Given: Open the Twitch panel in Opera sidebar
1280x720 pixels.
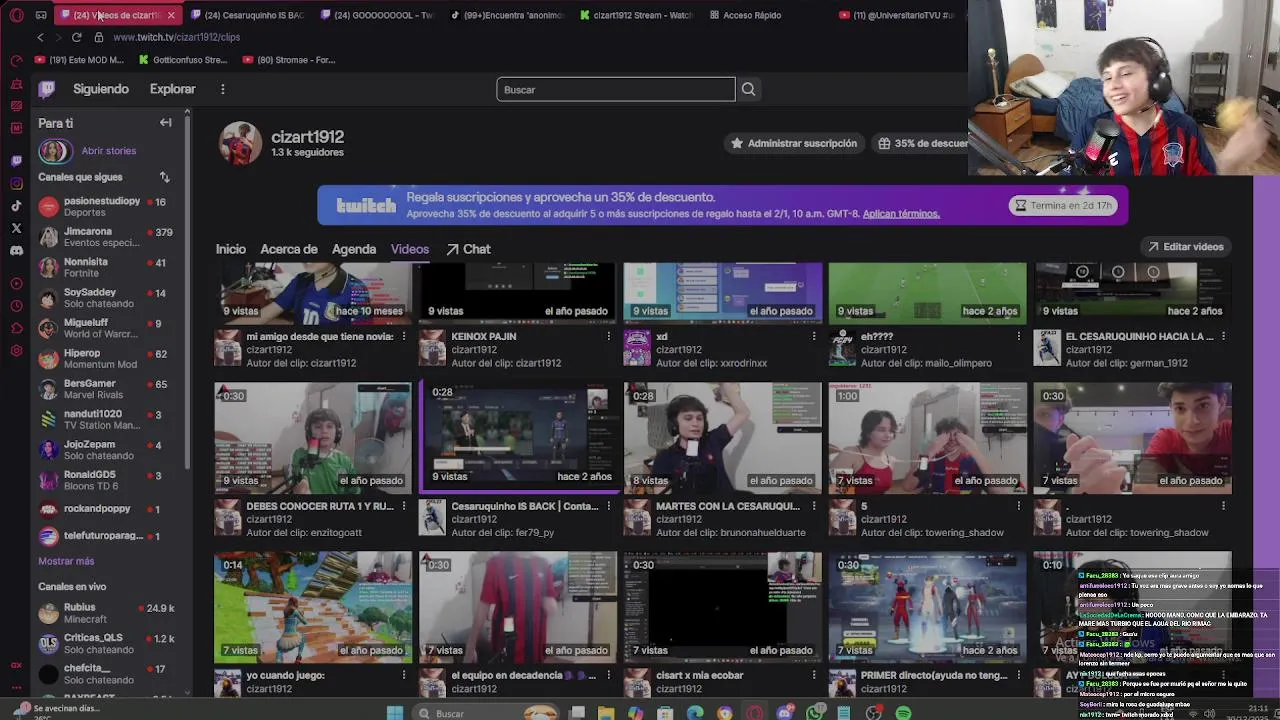Looking at the screenshot, I should click(x=16, y=160).
